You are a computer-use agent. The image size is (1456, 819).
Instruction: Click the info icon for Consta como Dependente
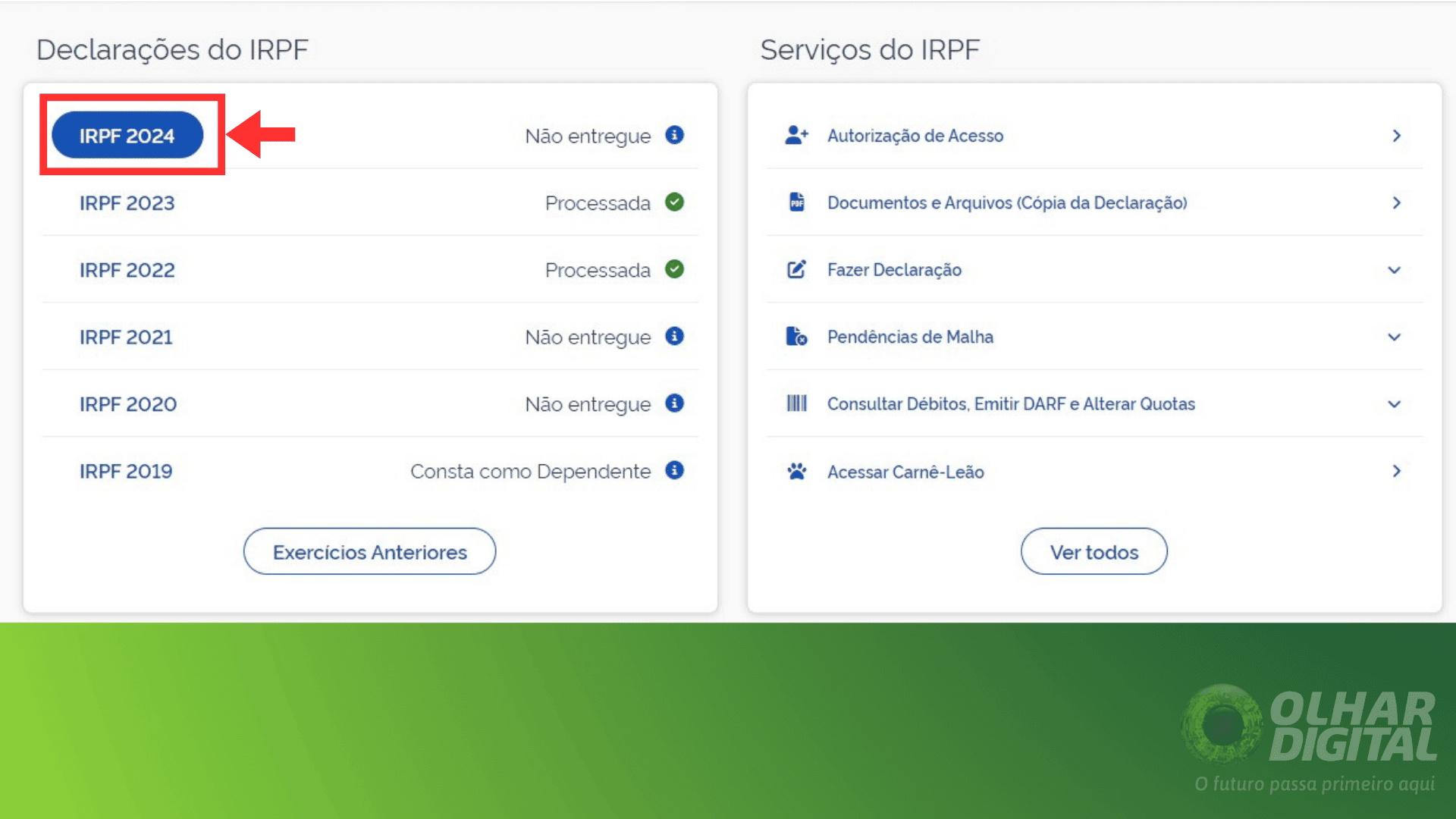tap(674, 470)
